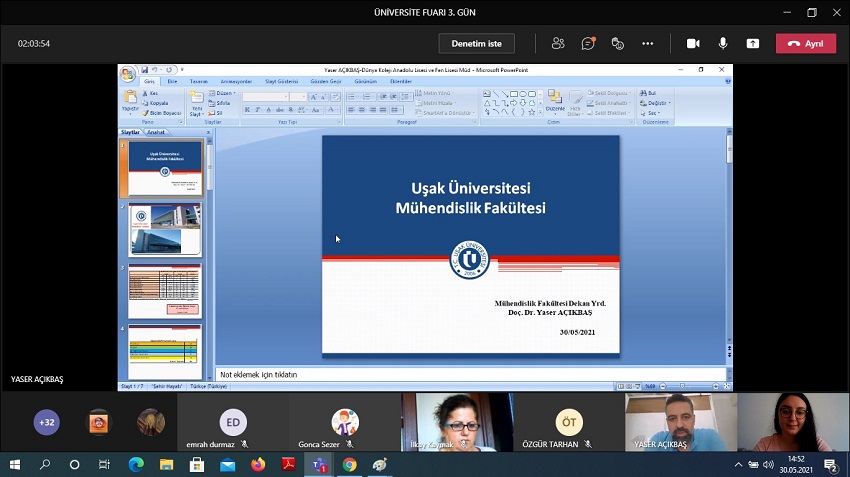This screenshot has width=850, height=477.
Task: Open the Windows Start menu
Action: point(15,465)
